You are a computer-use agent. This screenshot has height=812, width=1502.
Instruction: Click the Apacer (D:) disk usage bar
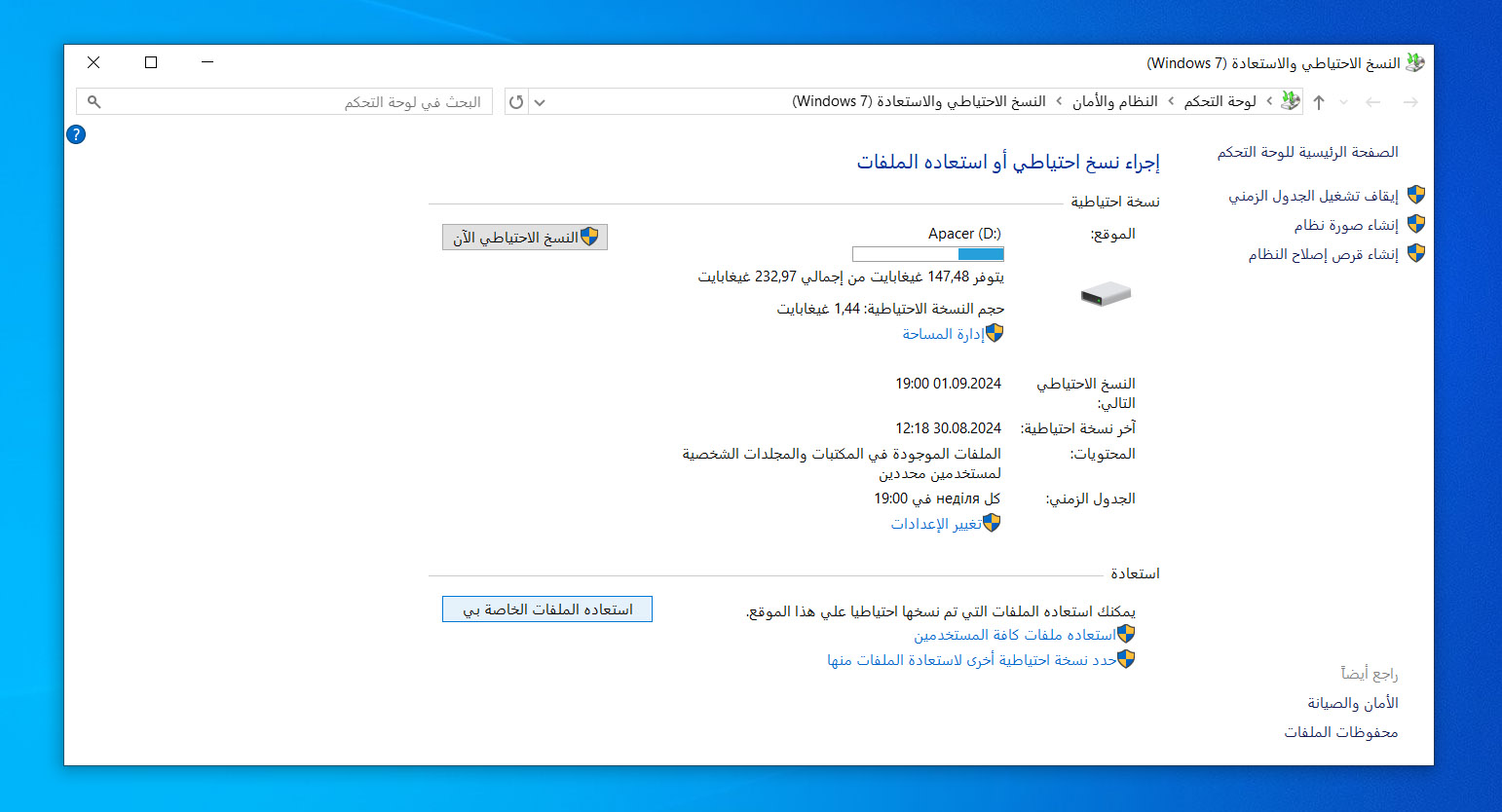coord(928,254)
